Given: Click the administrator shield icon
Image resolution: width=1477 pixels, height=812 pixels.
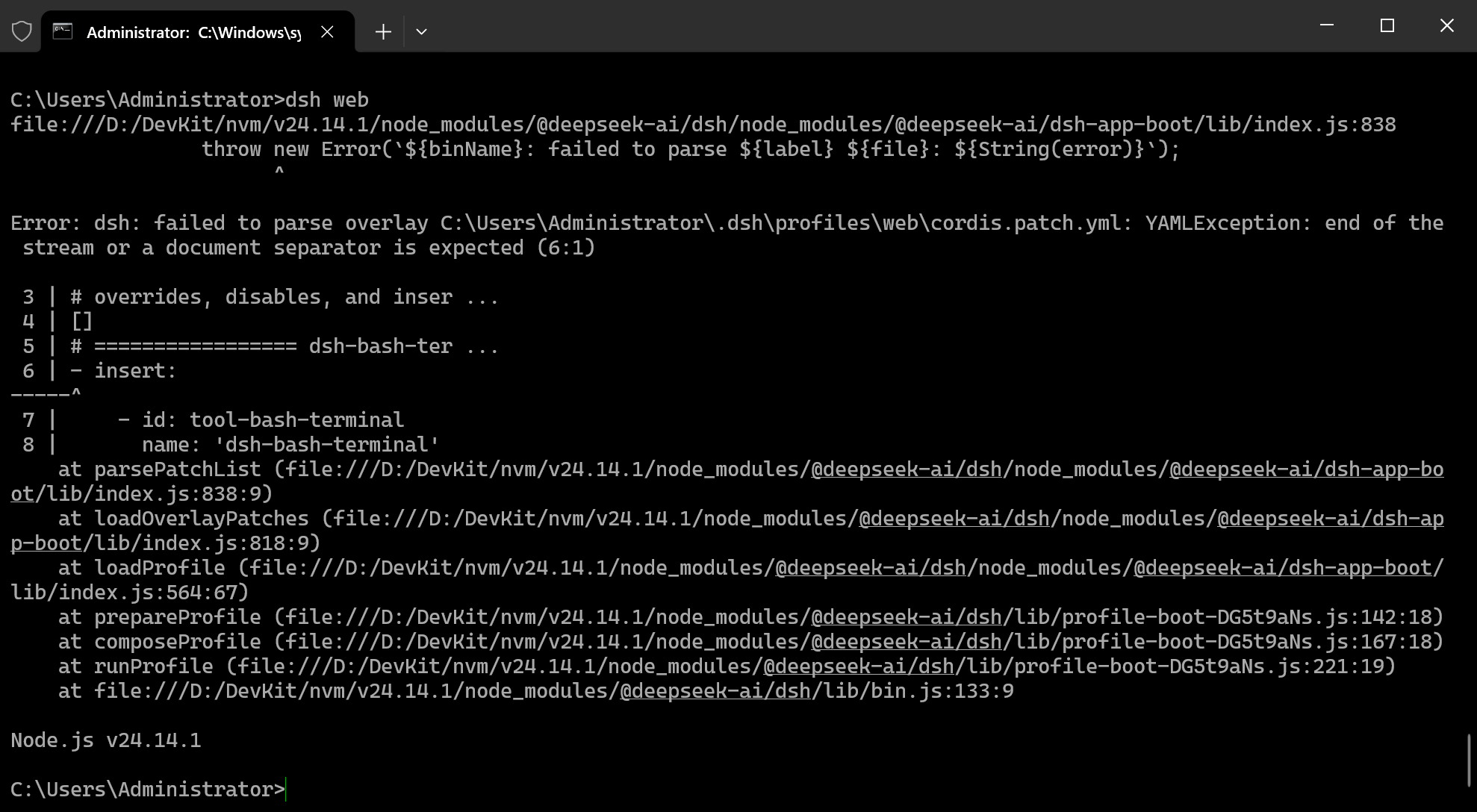Looking at the screenshot, I should point(22,31).
